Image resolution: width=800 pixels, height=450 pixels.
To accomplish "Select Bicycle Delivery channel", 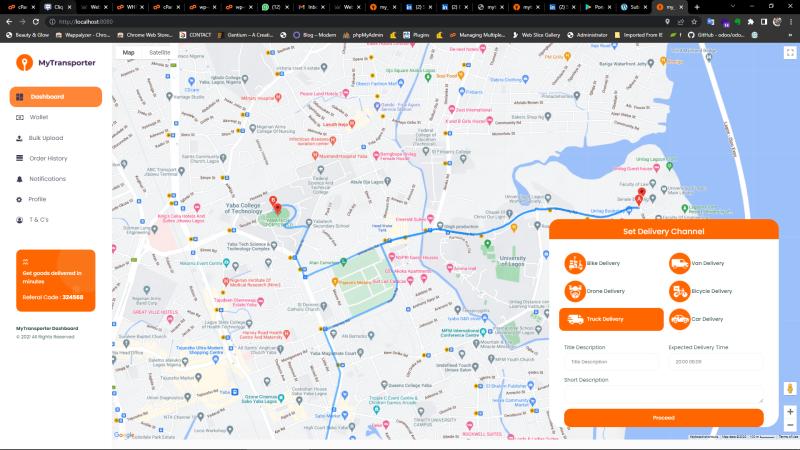I will pyautogui.click(x=701, y=291).
